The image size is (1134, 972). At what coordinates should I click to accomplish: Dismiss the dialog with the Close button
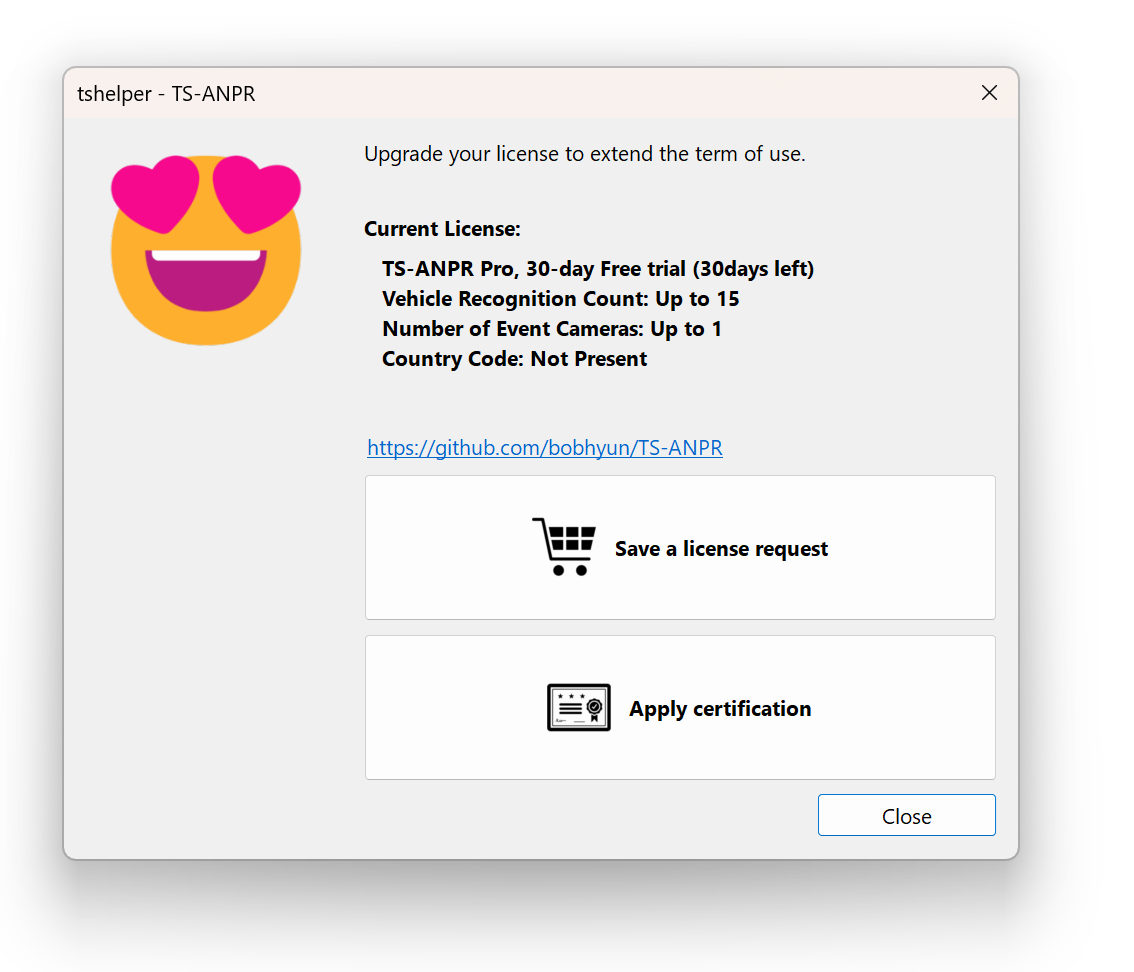point(906,815)
